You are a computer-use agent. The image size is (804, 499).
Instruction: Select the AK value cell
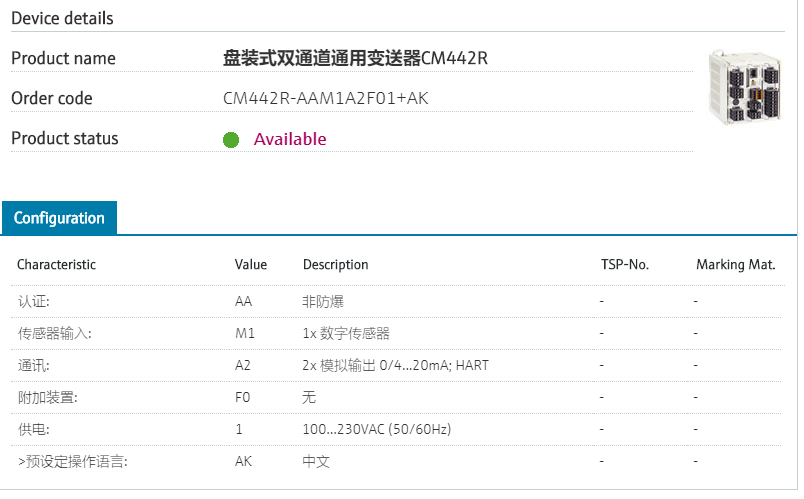click(x=243, y=461)
